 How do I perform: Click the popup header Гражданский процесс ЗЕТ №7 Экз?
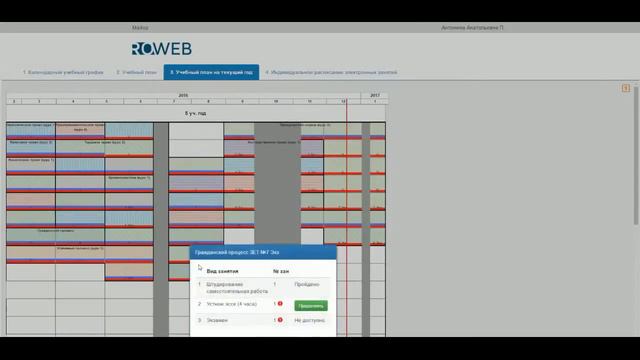coord(263,252)
